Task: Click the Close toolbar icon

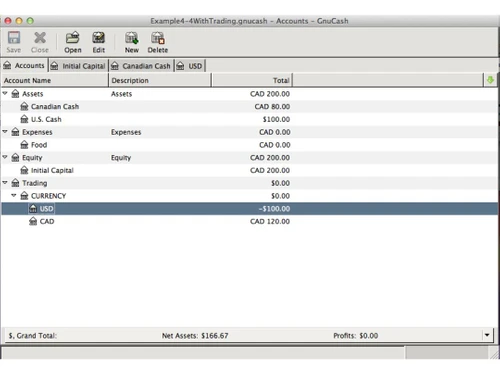Action: [40, 38]
